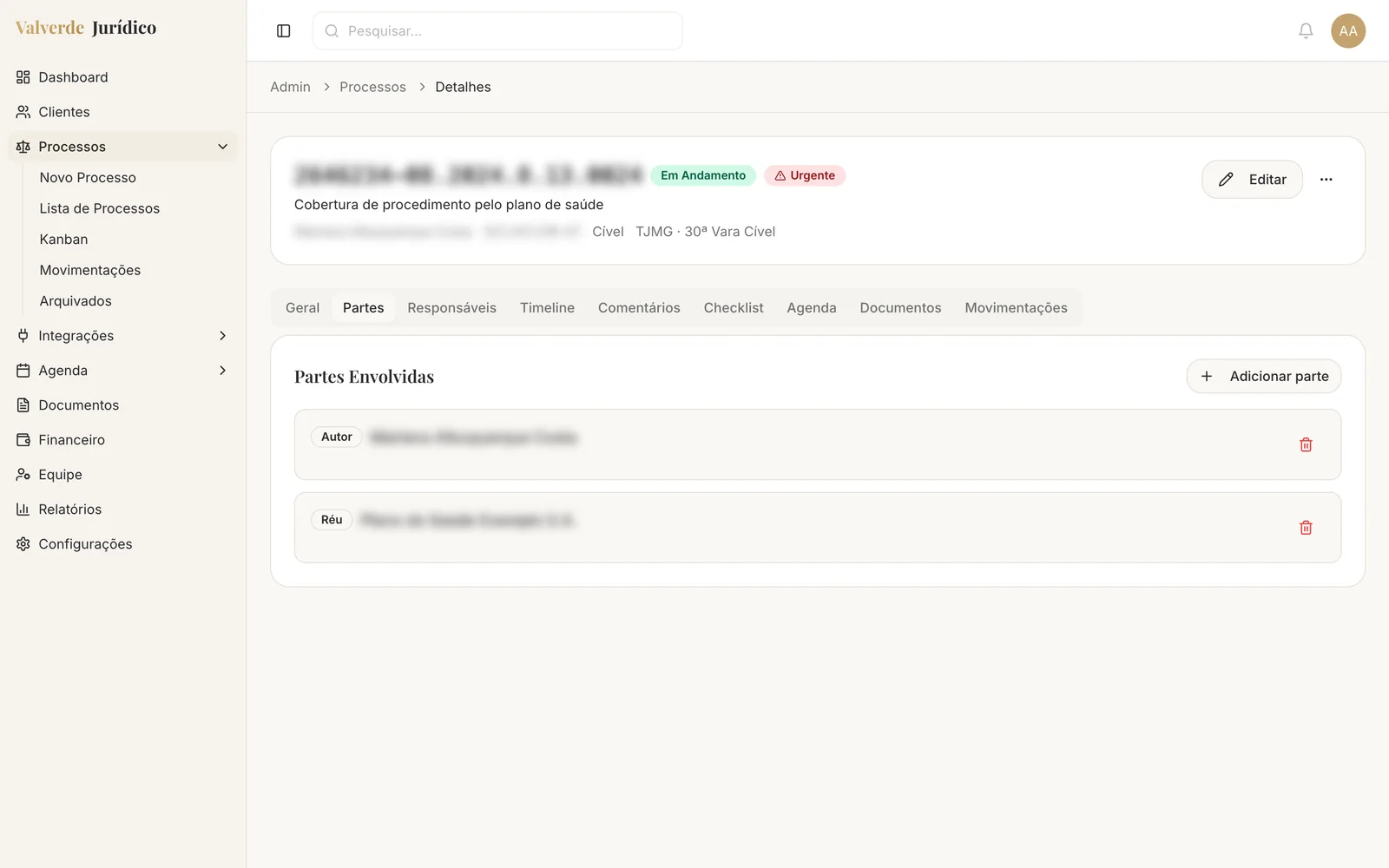Open Documentos in the sidebar
Screen dimensions: 1389x868
122,405
